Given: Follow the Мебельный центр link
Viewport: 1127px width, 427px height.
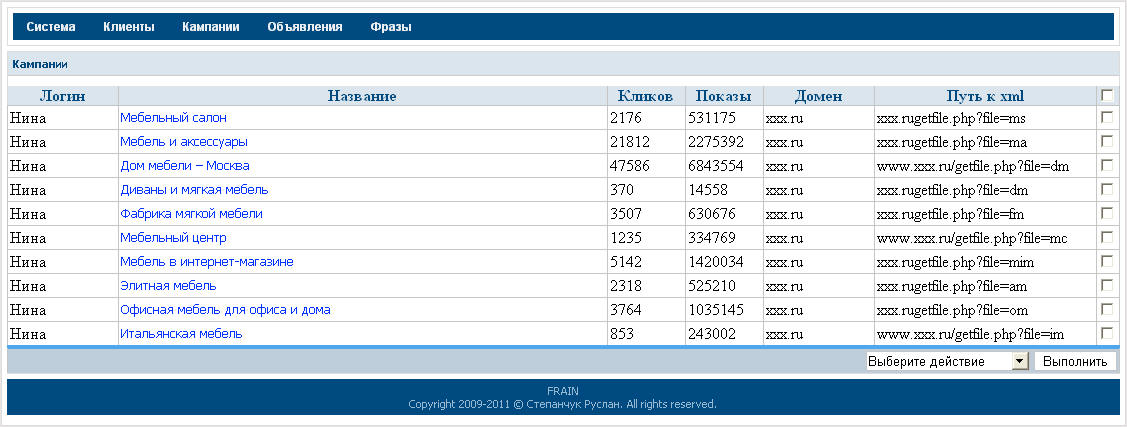Looking at the screenshot, I should click(173, 238).
